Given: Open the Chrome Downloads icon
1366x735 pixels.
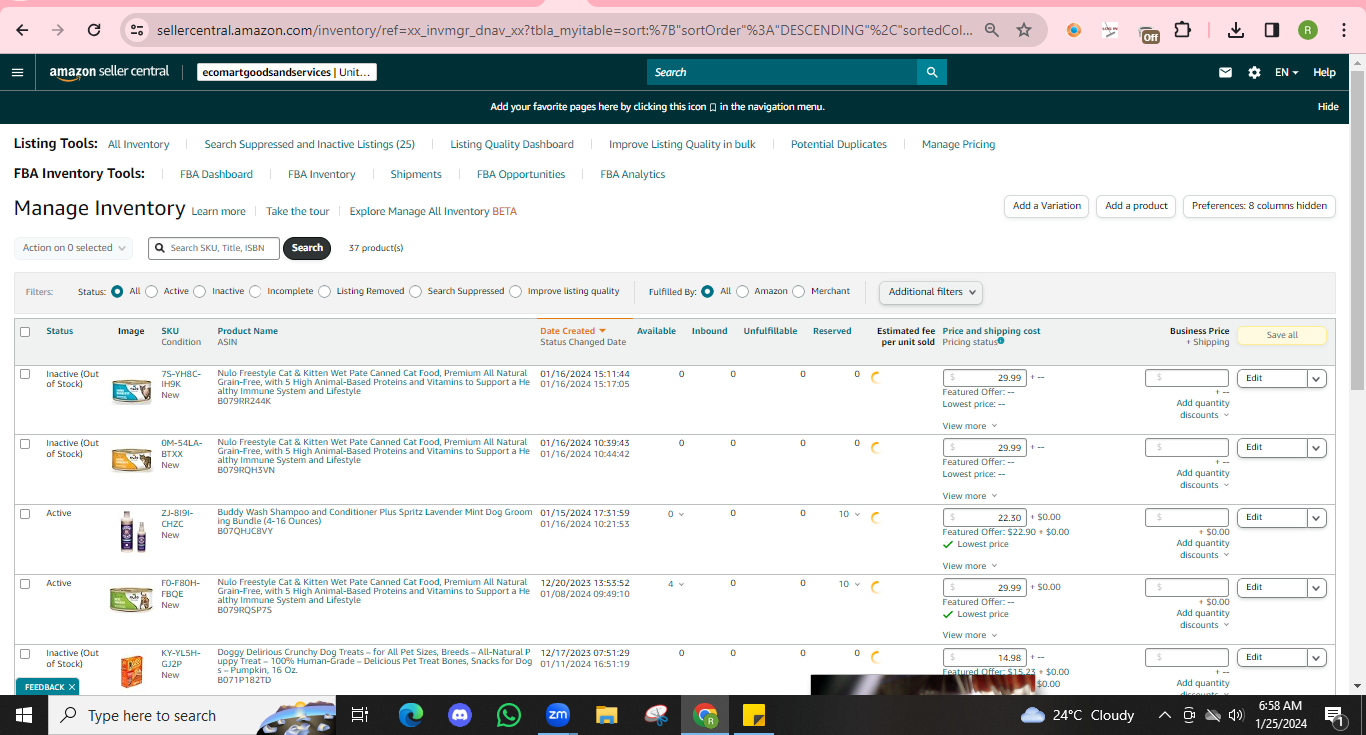Looking at the screenshot, I should (1236, 30).
